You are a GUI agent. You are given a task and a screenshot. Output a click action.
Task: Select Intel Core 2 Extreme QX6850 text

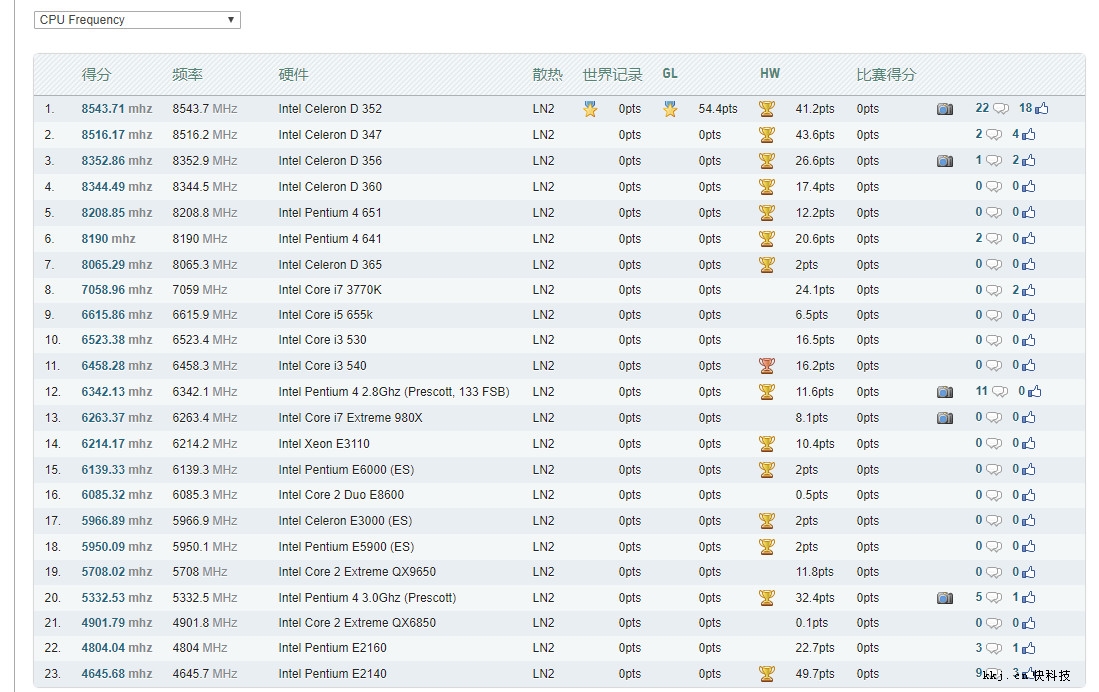357,623
